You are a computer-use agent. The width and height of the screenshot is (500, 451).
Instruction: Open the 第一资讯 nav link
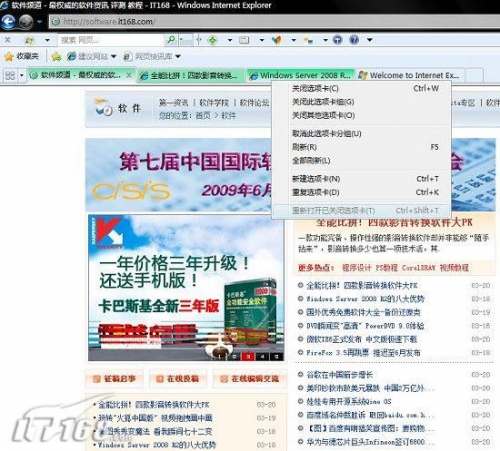coord(173,103)
